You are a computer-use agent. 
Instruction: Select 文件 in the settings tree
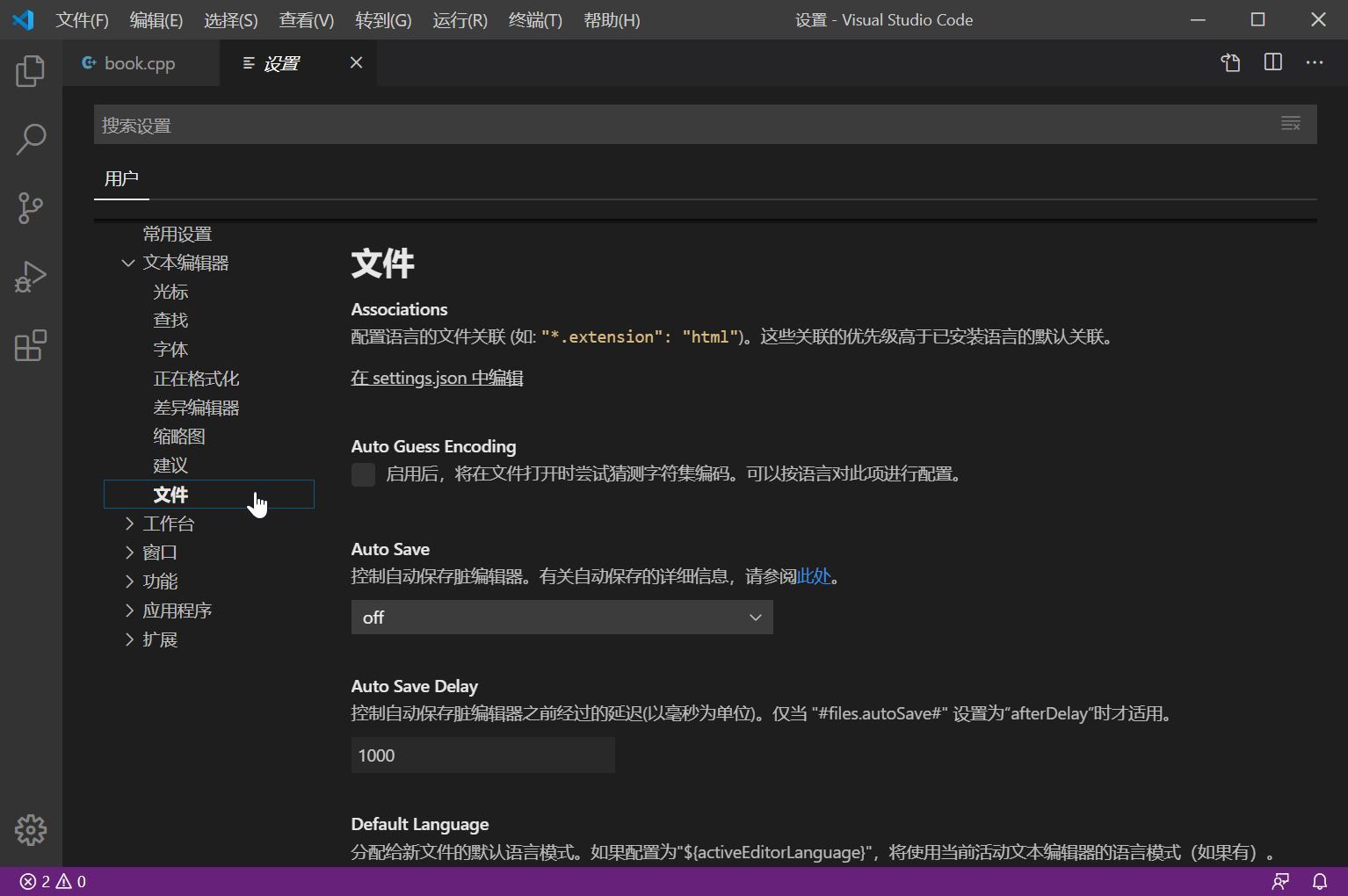pos(209,495)
